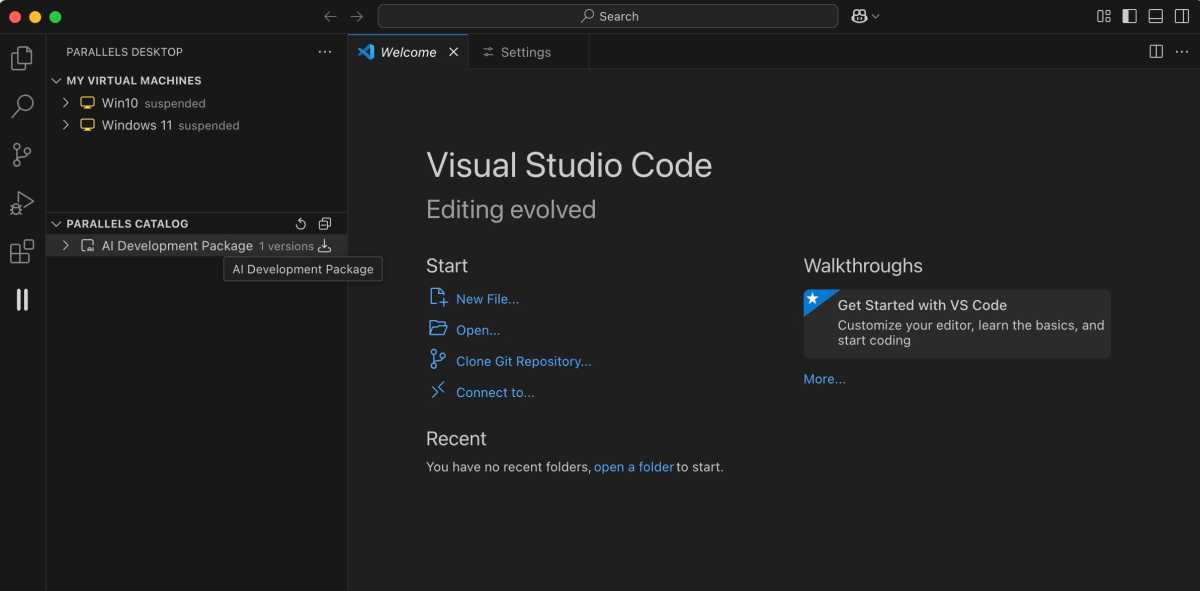Expand the Win10 virtual machine

66,103
